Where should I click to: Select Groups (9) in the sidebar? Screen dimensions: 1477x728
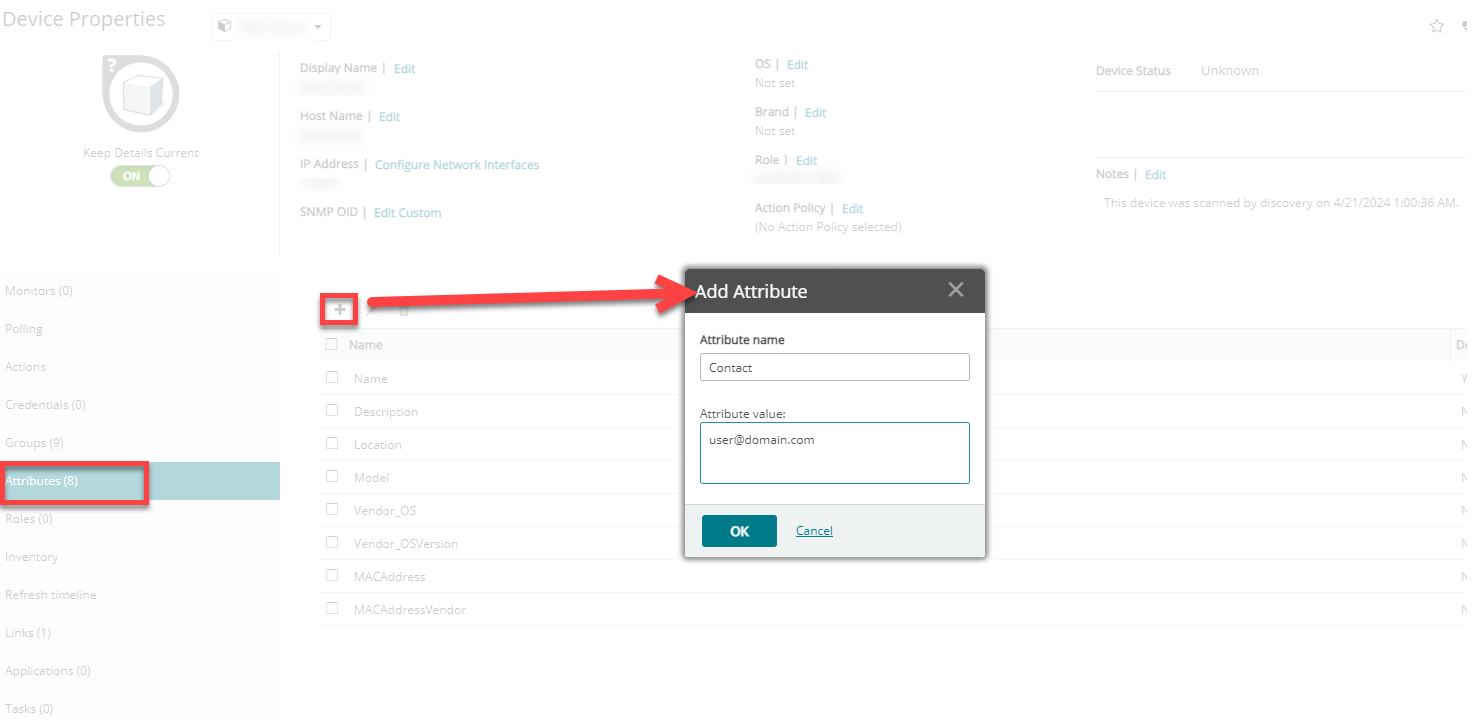34,443
